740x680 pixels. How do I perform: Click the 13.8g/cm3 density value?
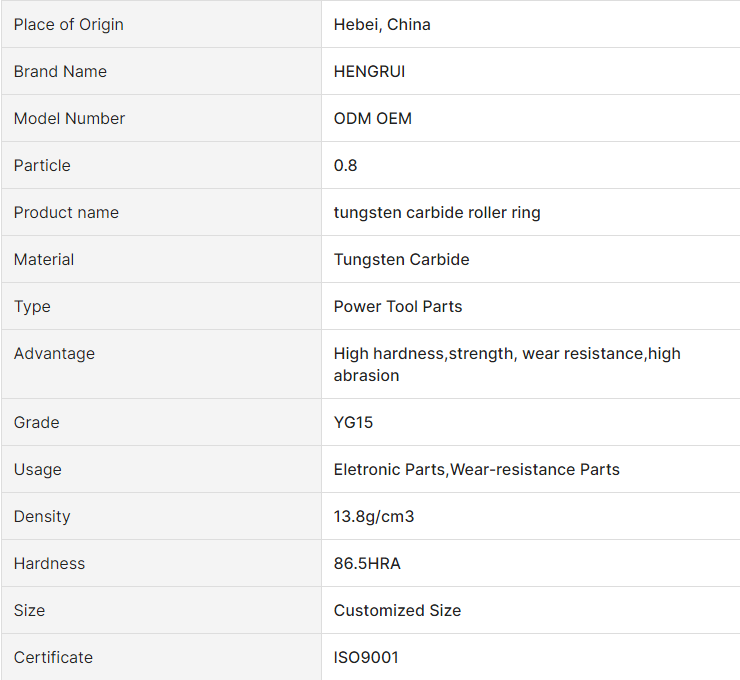pos(373,516)
